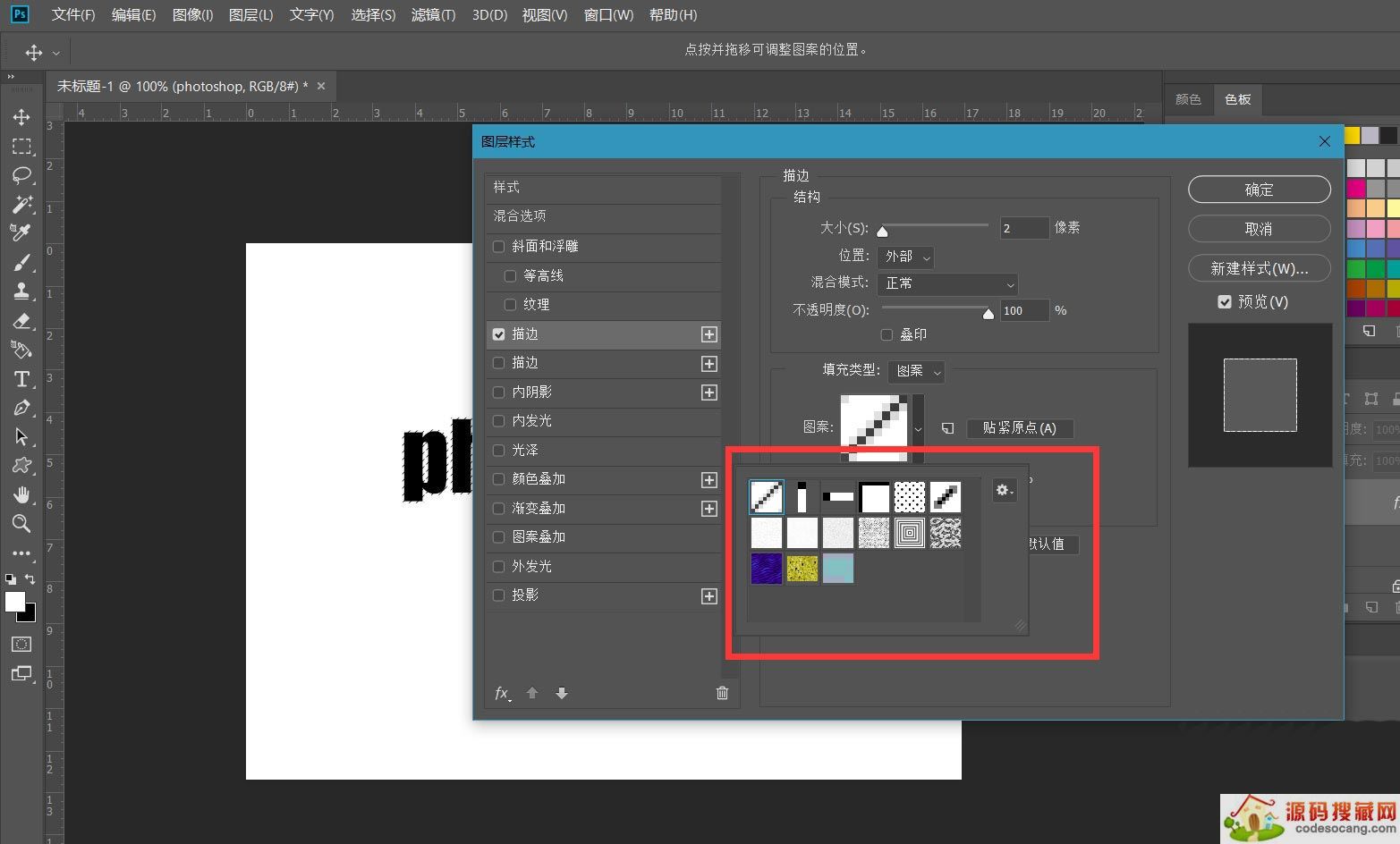Select the Lasso tool

(x=21, y=175)
